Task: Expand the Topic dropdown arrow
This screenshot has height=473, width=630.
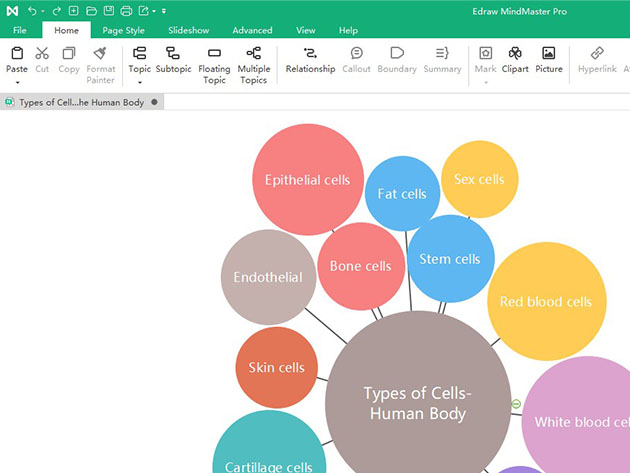Action: point(140,82)
